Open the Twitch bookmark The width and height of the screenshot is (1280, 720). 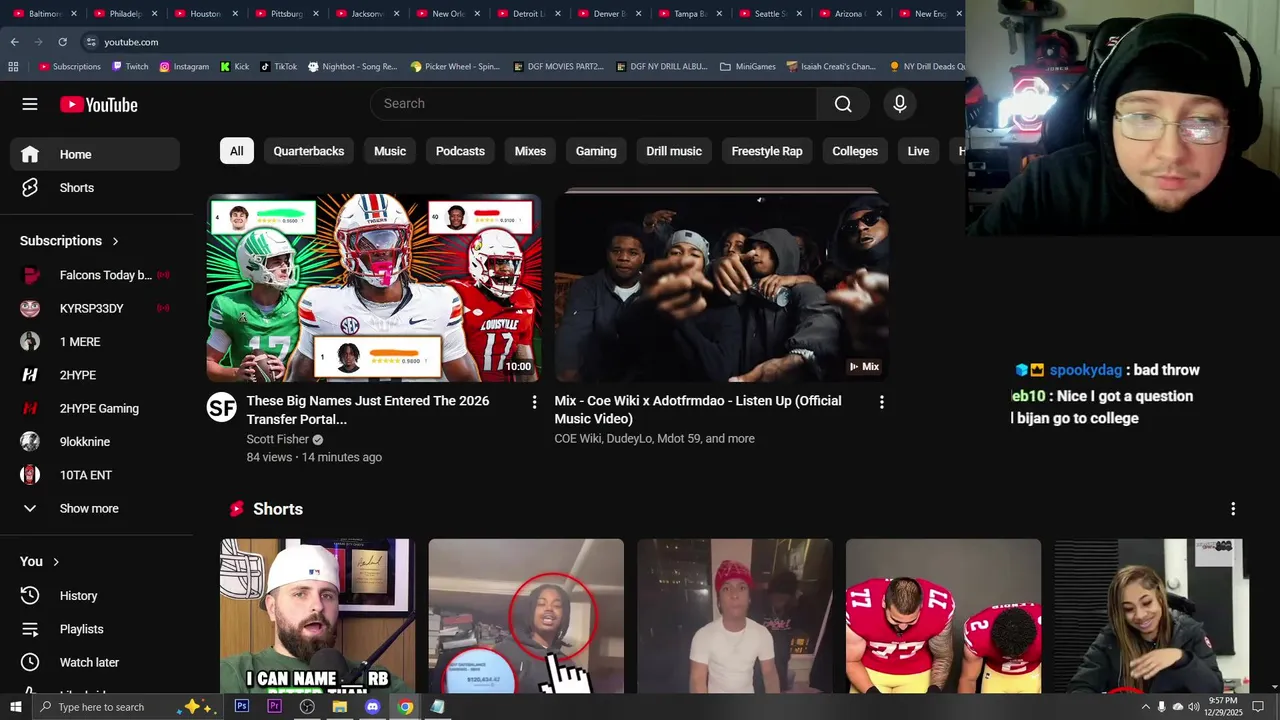(x=130, y=67)
